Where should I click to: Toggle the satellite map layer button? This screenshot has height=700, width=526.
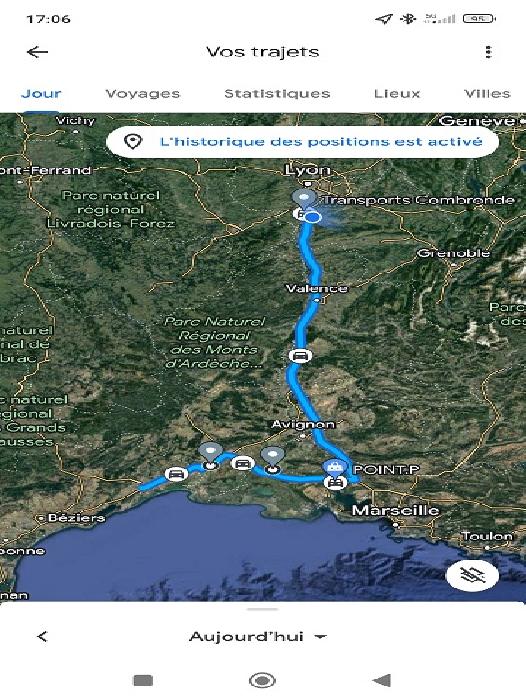point(472,575)
